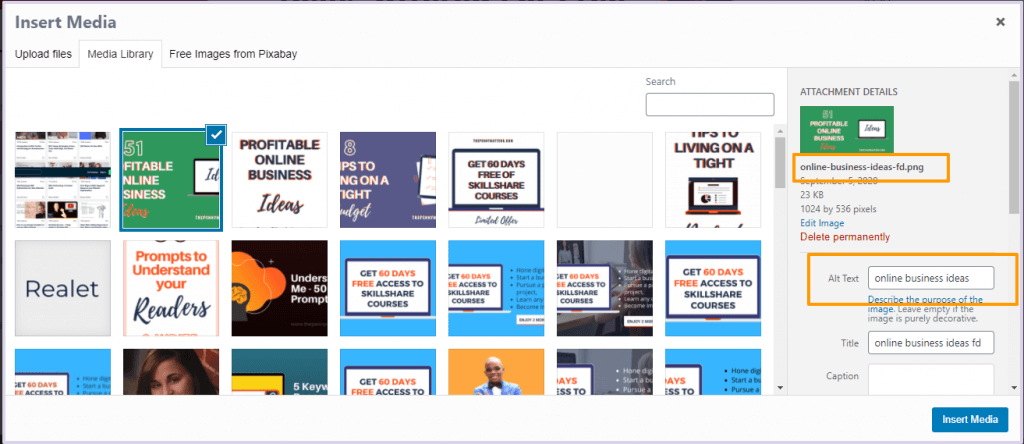Select Get 60 Days Free Limited Offer image

tap(496, 180)
